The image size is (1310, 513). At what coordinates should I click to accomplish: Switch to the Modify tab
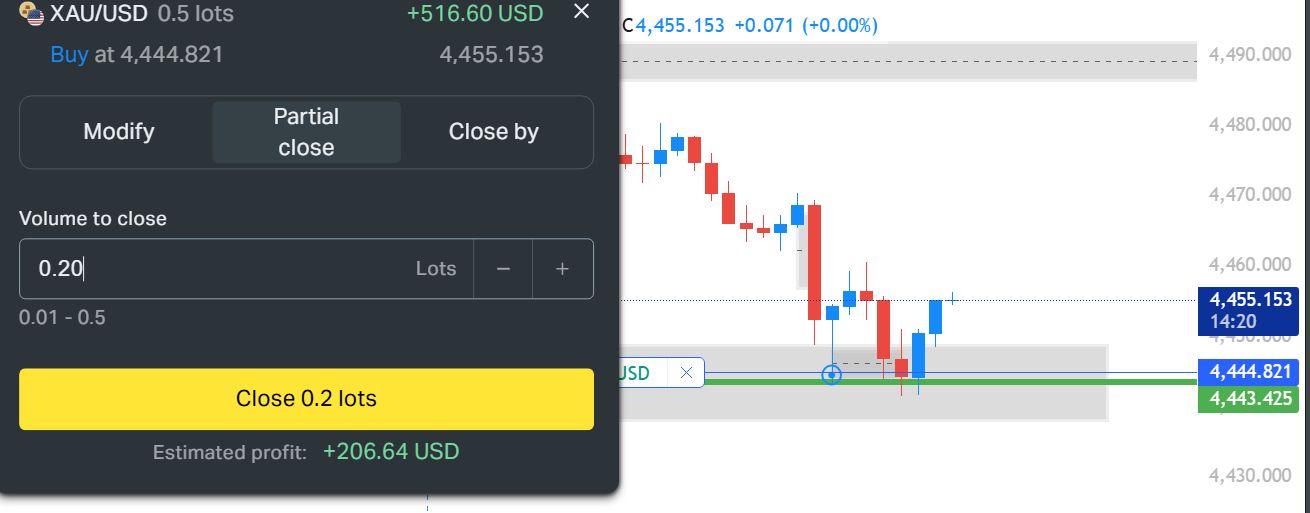118,132
